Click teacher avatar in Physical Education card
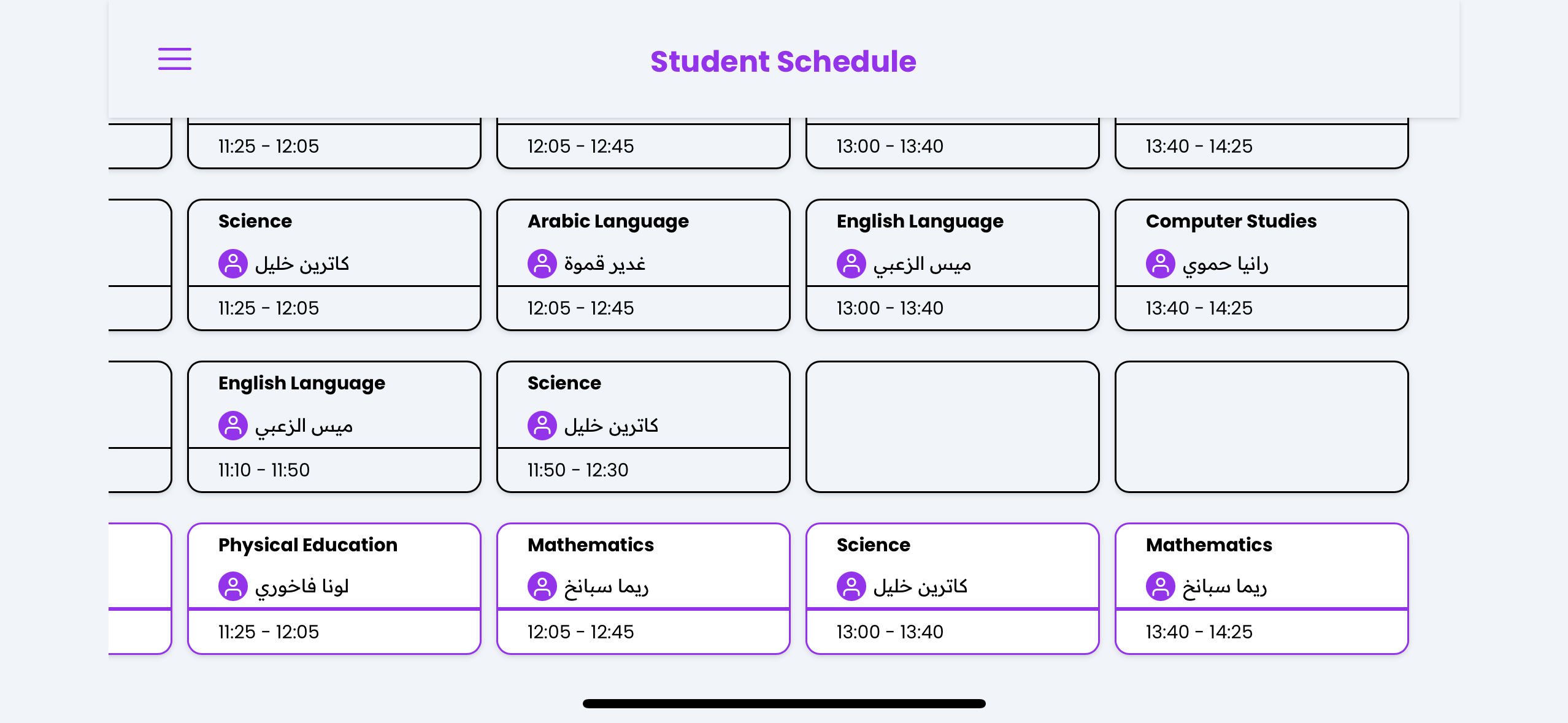Screen dimensions: 1568x723 [x=233, y=586]
